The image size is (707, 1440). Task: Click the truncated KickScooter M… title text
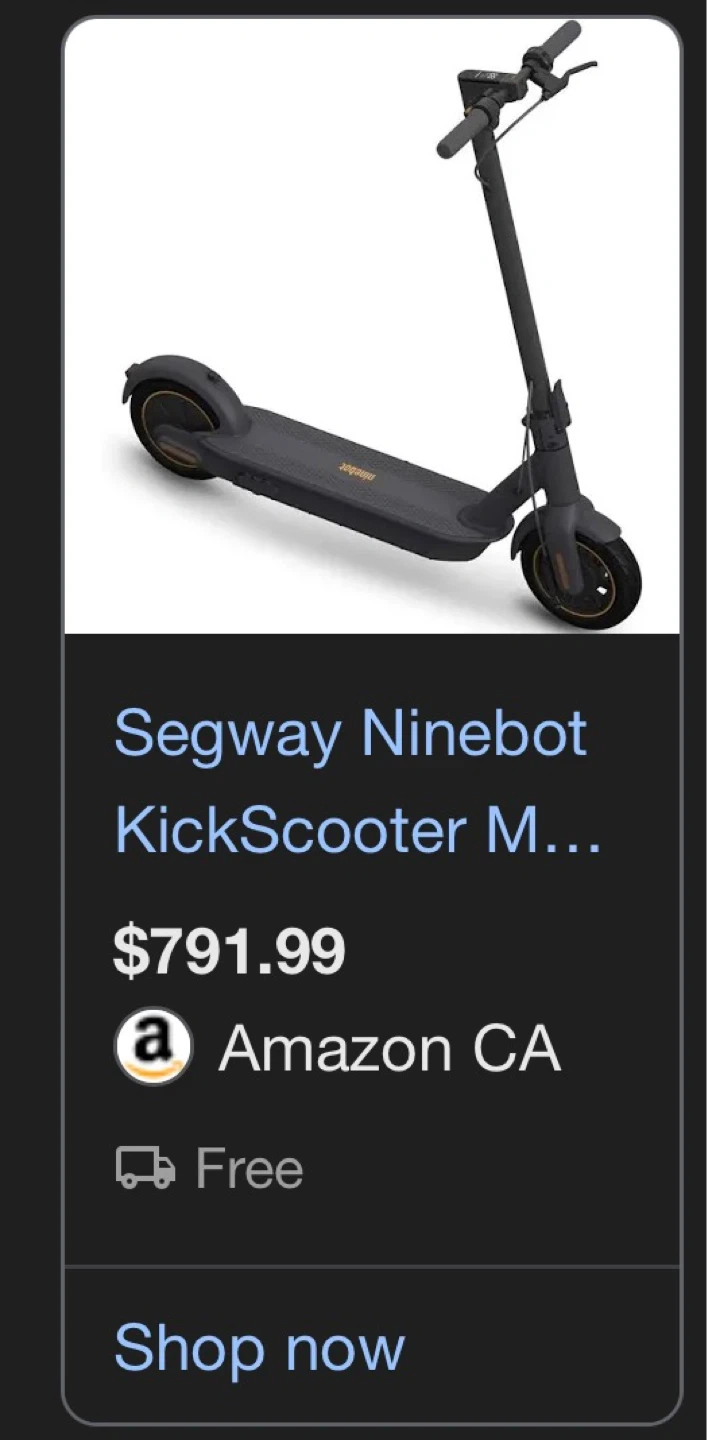pyautogui.click(x=298, y=830)
